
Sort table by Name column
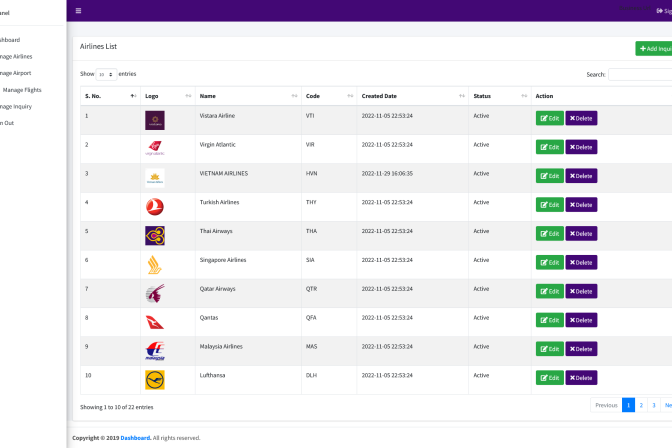point(248,96)
